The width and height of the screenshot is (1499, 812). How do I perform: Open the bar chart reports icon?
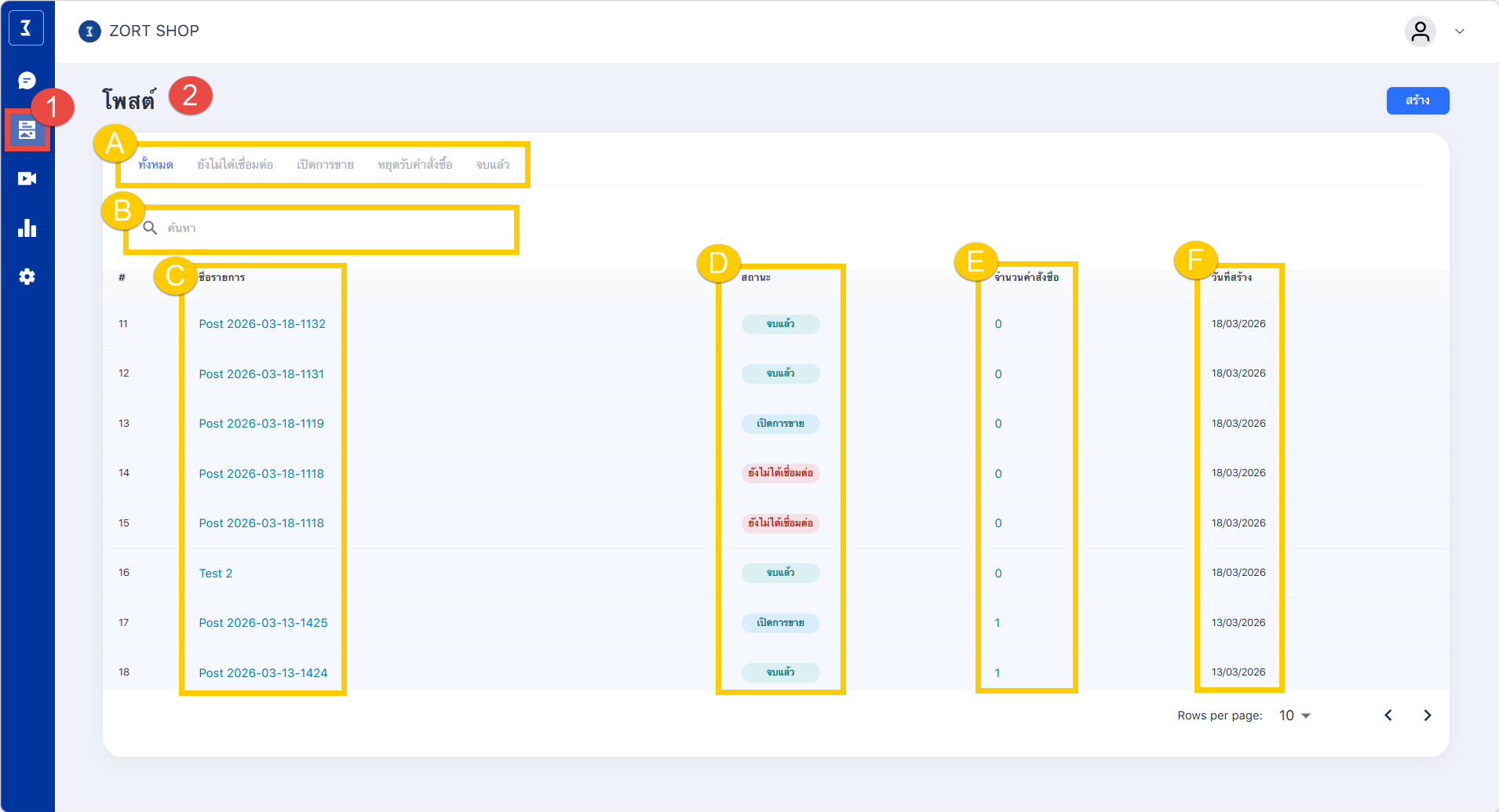27,228
